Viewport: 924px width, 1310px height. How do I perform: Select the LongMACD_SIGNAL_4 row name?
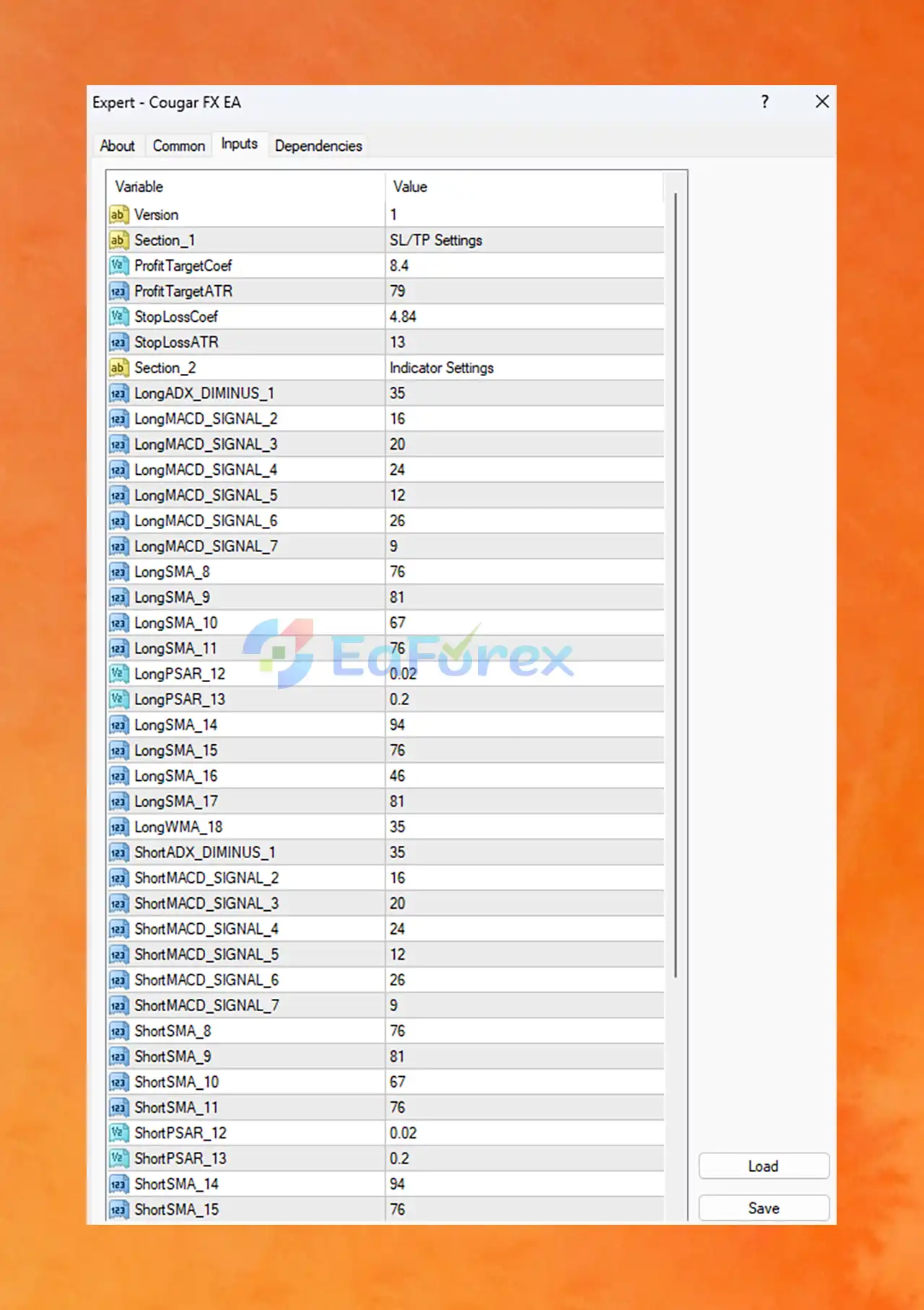pos(206,470)
